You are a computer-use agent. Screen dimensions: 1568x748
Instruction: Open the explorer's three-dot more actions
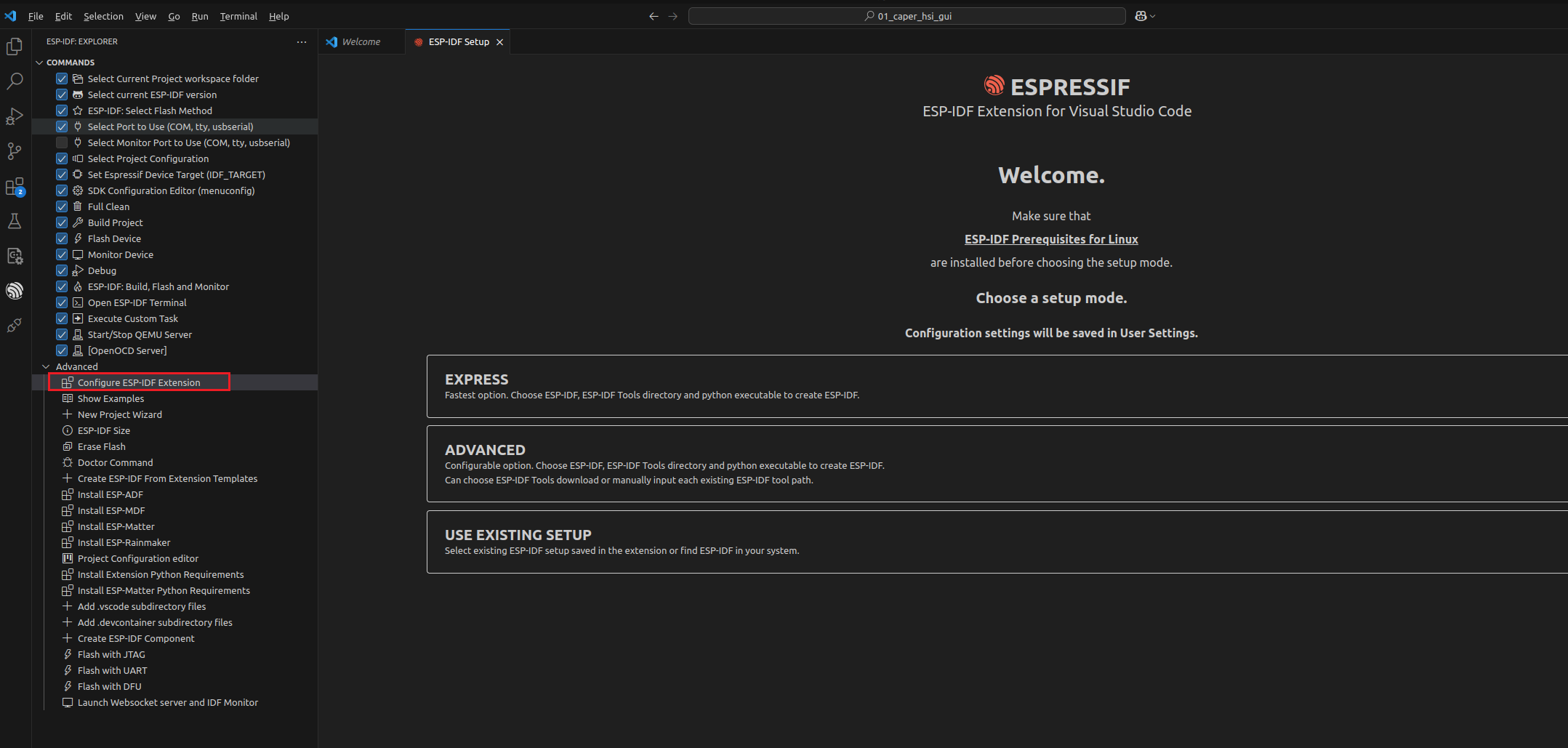[302, 41]
